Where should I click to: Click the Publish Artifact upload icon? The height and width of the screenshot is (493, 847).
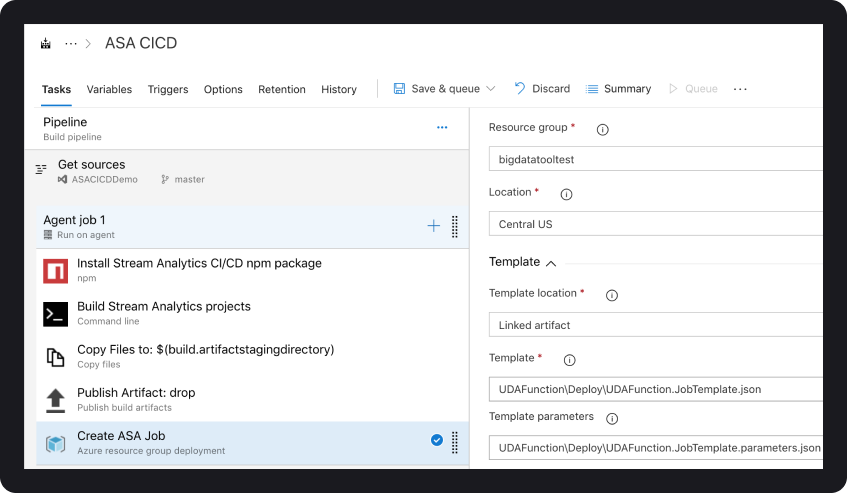[56, 400]
